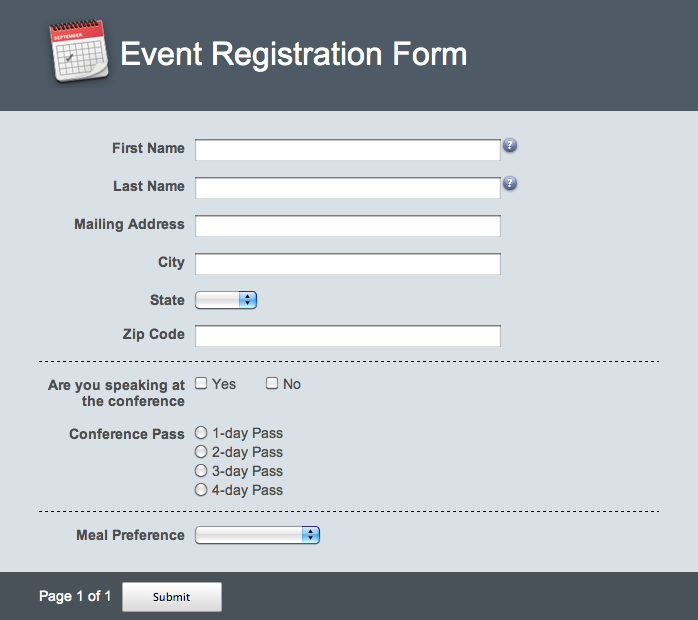
Task: Click the Submit button
Action: pos(172,597)
